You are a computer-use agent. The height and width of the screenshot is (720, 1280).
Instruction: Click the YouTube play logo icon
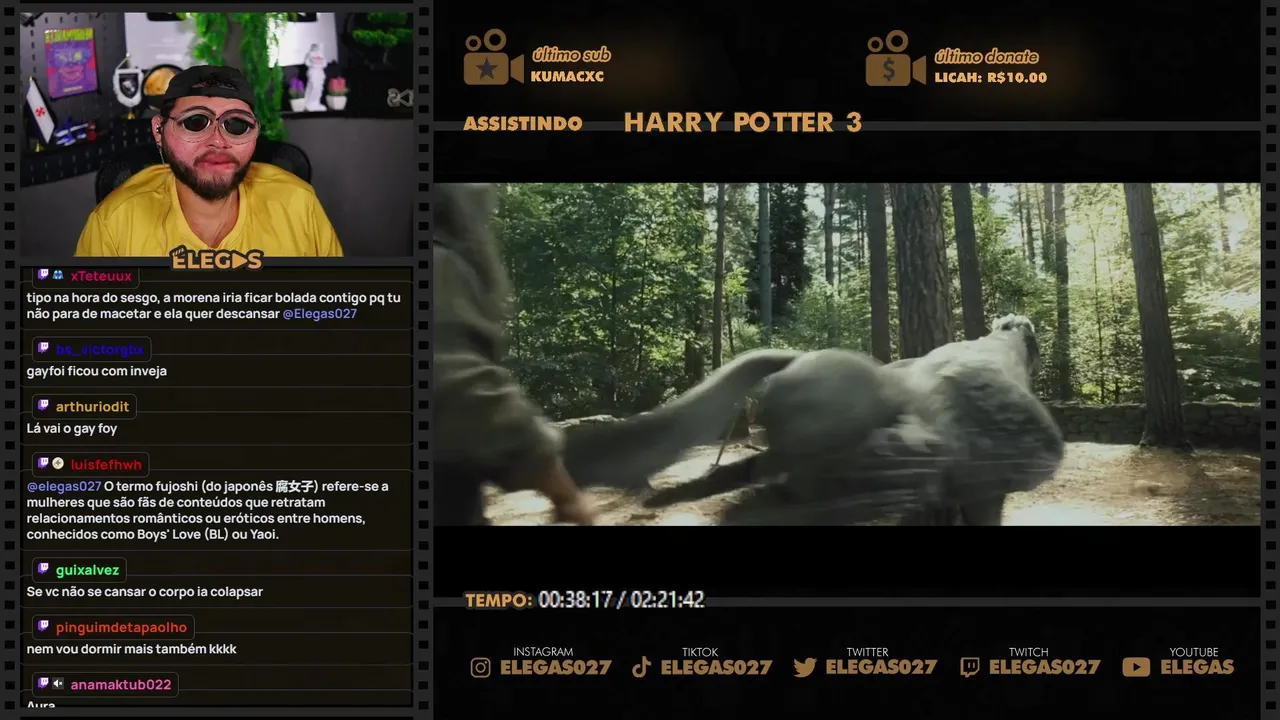[x=1136, y=667]
